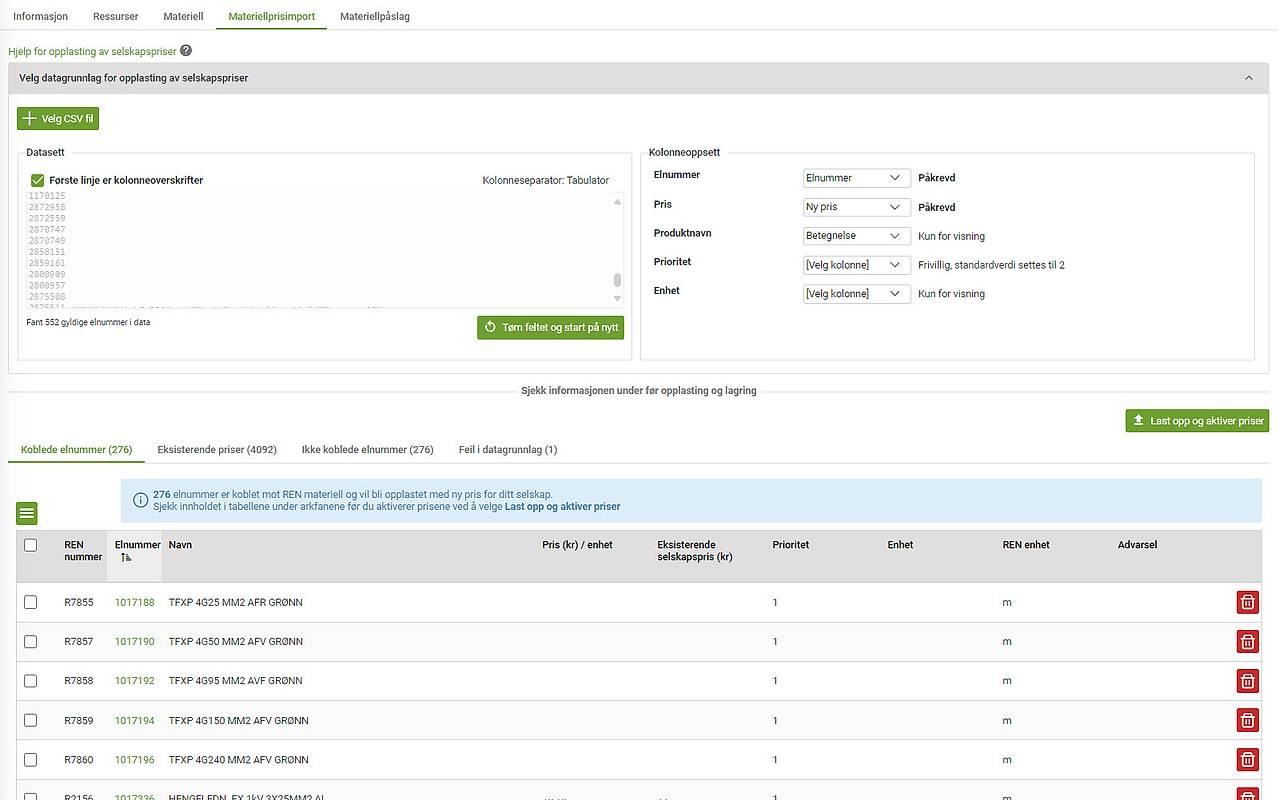1283x800 pixels.
Task: Sort table by Navn column header
Action: point(180,545)
